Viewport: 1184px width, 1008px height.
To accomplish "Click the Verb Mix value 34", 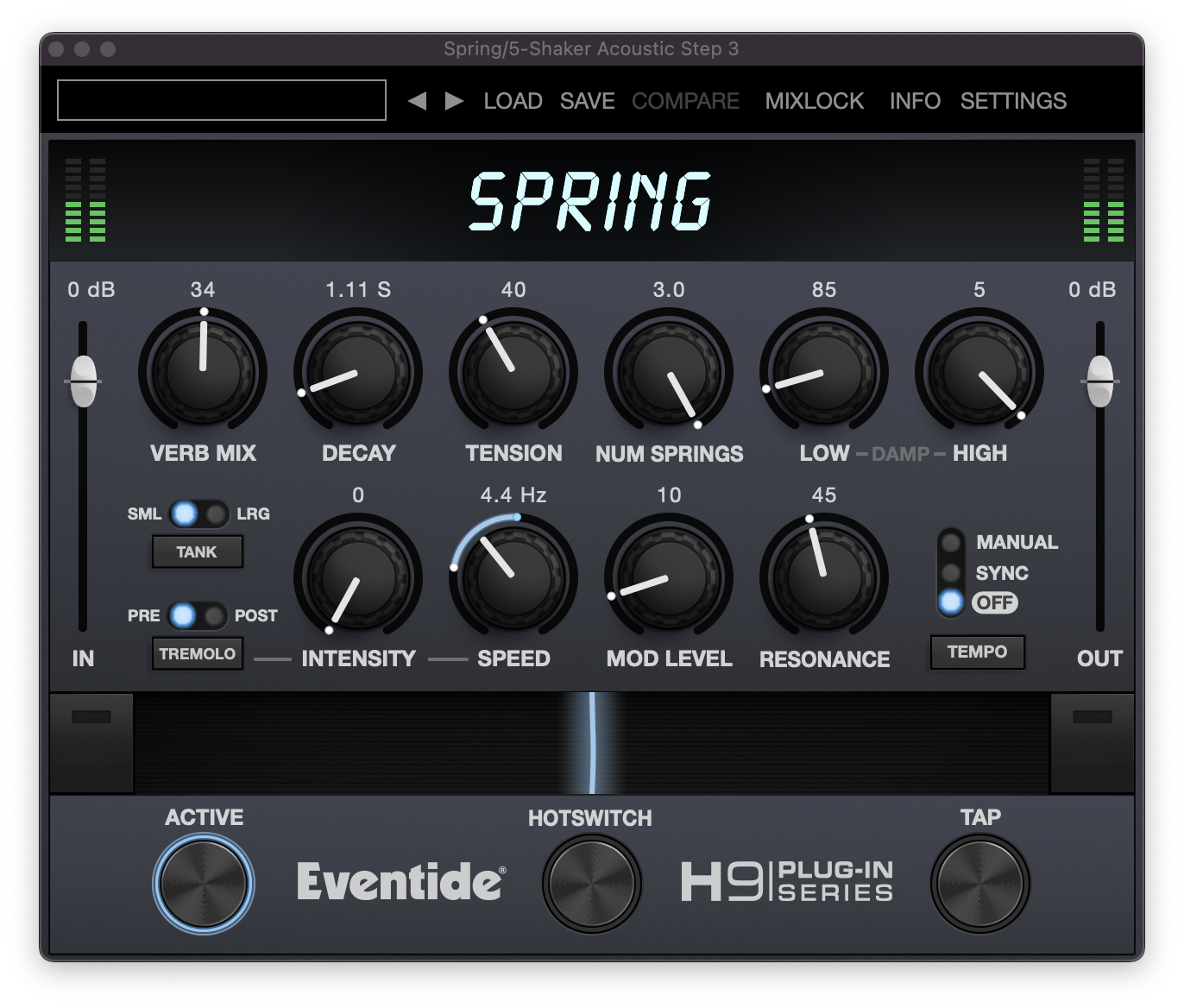I will [203, 290].
